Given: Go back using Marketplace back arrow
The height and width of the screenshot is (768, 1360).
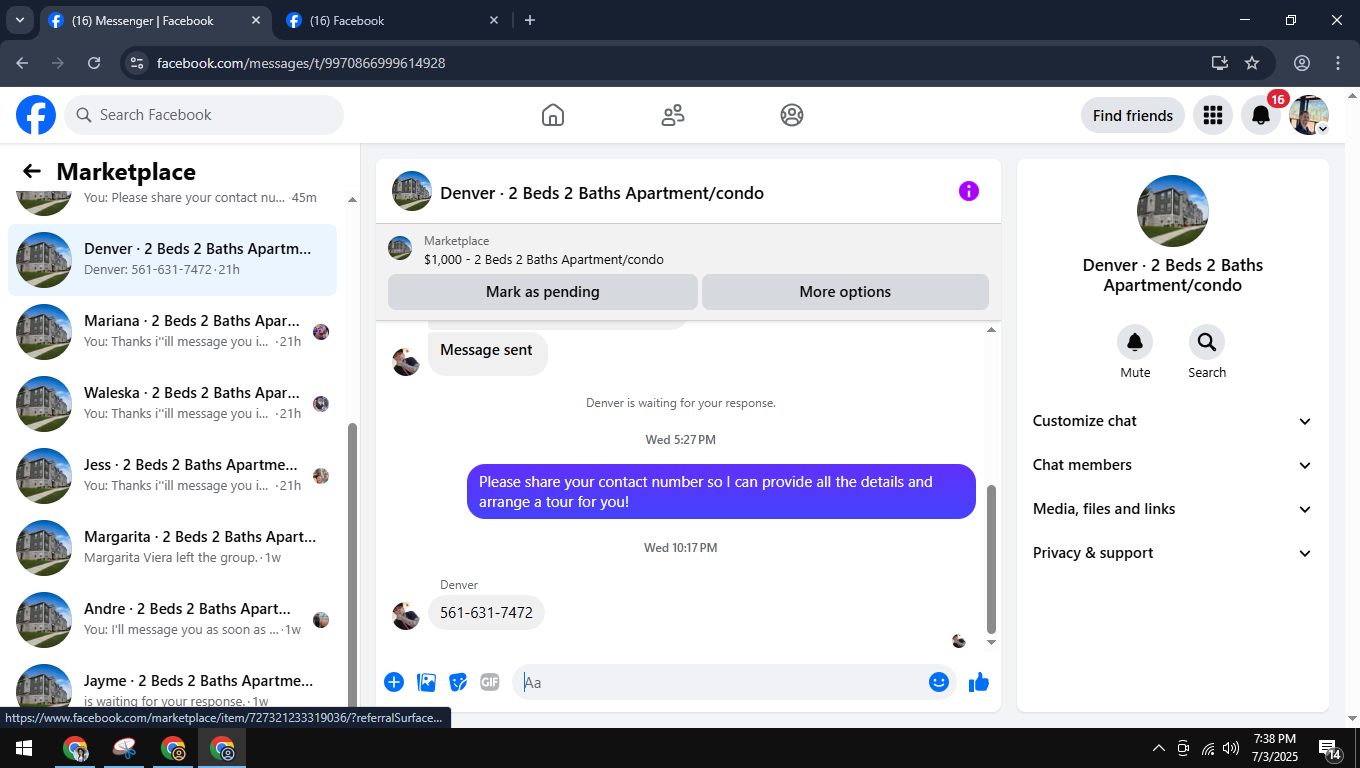Looking at the screenshot, I should click(32, 172).
